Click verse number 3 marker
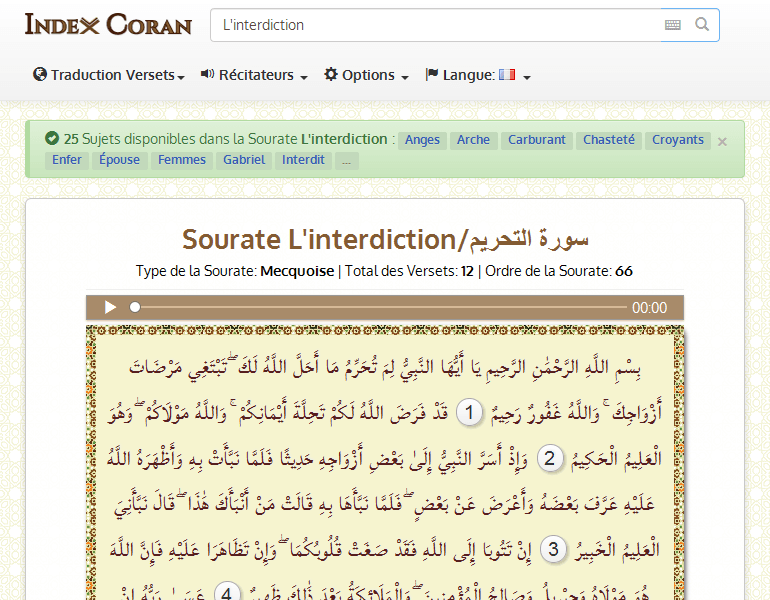Screen dimensions: 770x600 (554, 549)
